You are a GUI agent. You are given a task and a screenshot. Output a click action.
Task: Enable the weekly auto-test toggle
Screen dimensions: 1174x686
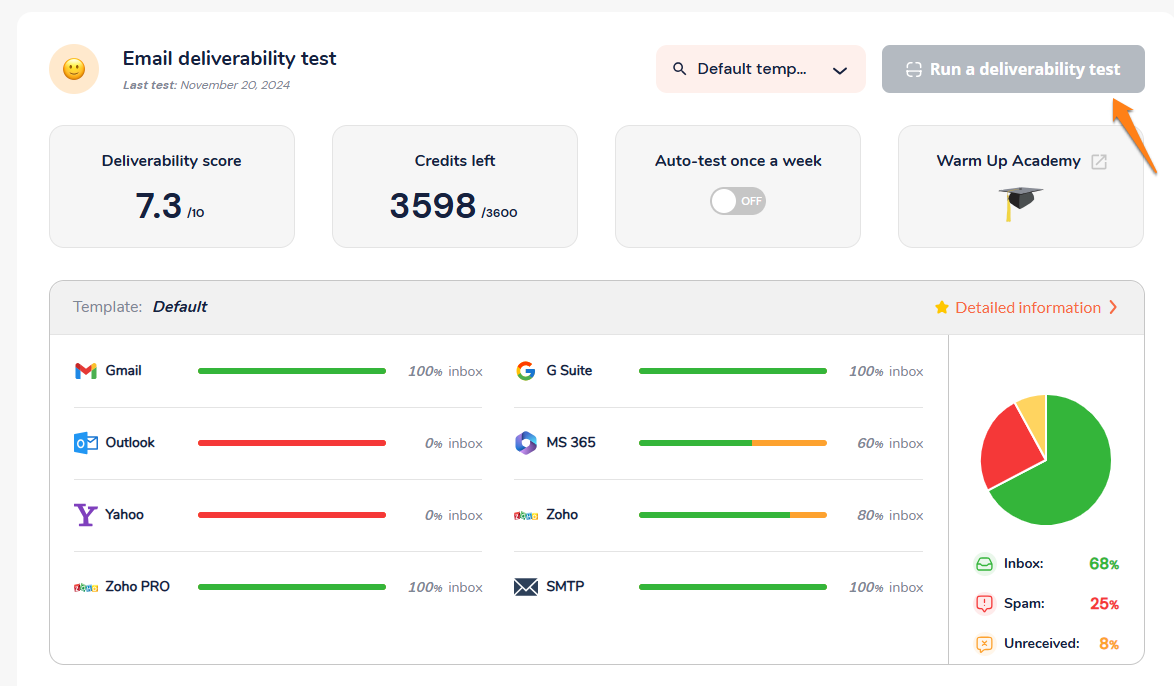[738, 201]
